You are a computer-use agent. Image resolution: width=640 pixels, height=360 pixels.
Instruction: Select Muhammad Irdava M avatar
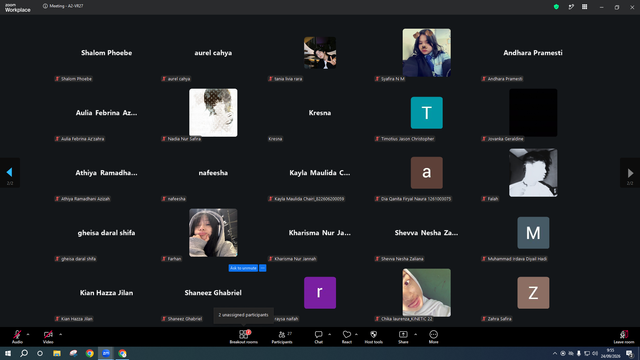click(533, 233)
